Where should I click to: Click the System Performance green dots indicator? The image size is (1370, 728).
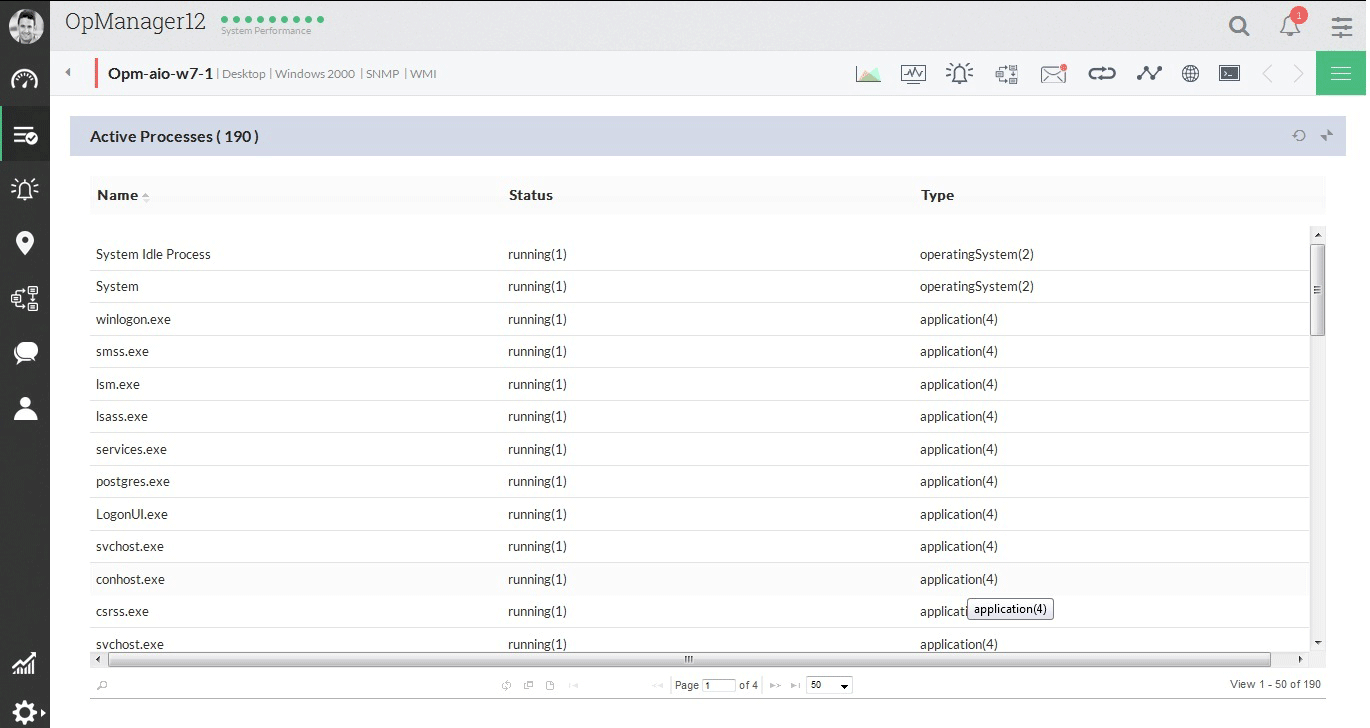[272, 19]
